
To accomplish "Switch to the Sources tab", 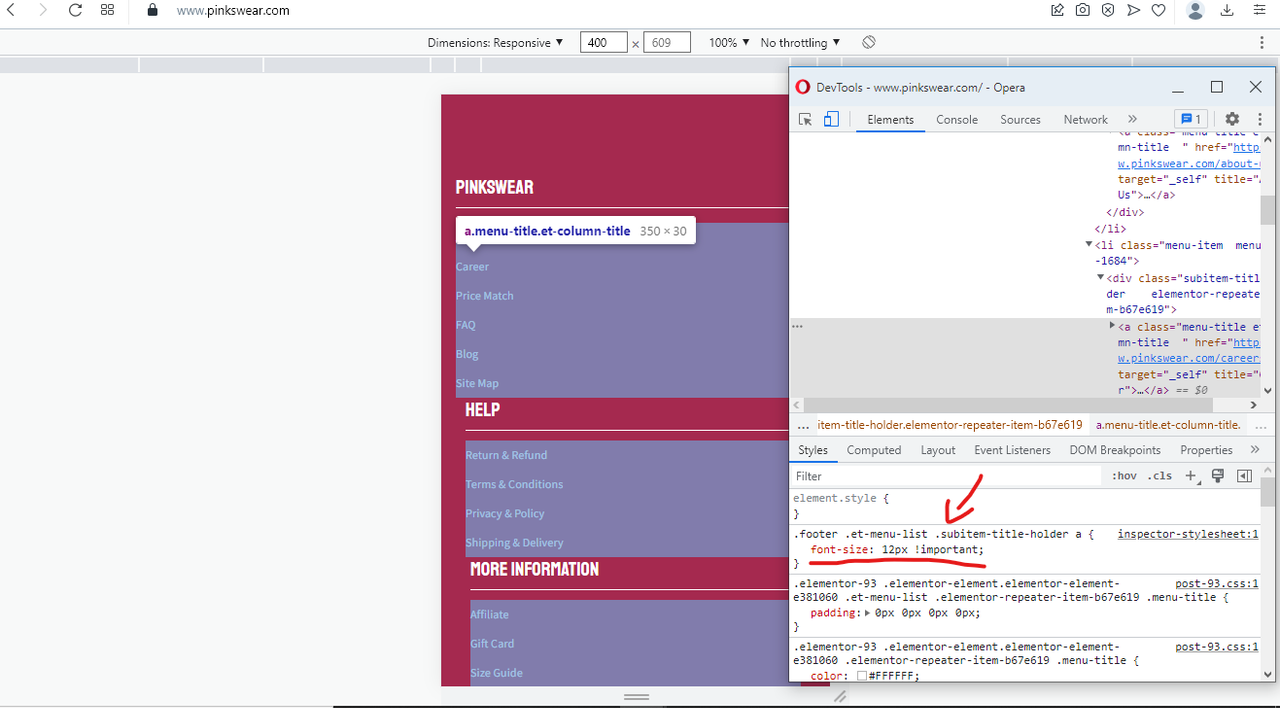I will (x=1020, y=119).
